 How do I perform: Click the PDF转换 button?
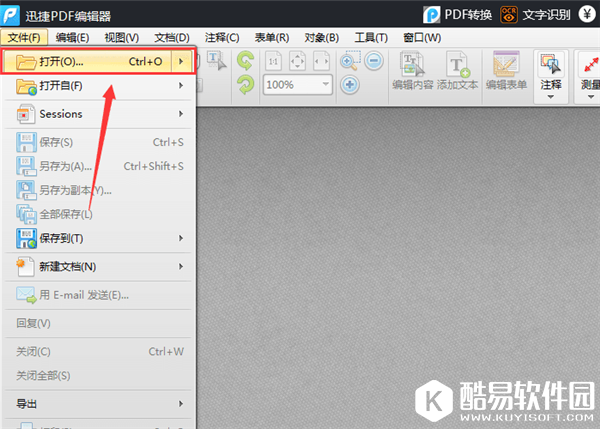(x=458, y=15)
